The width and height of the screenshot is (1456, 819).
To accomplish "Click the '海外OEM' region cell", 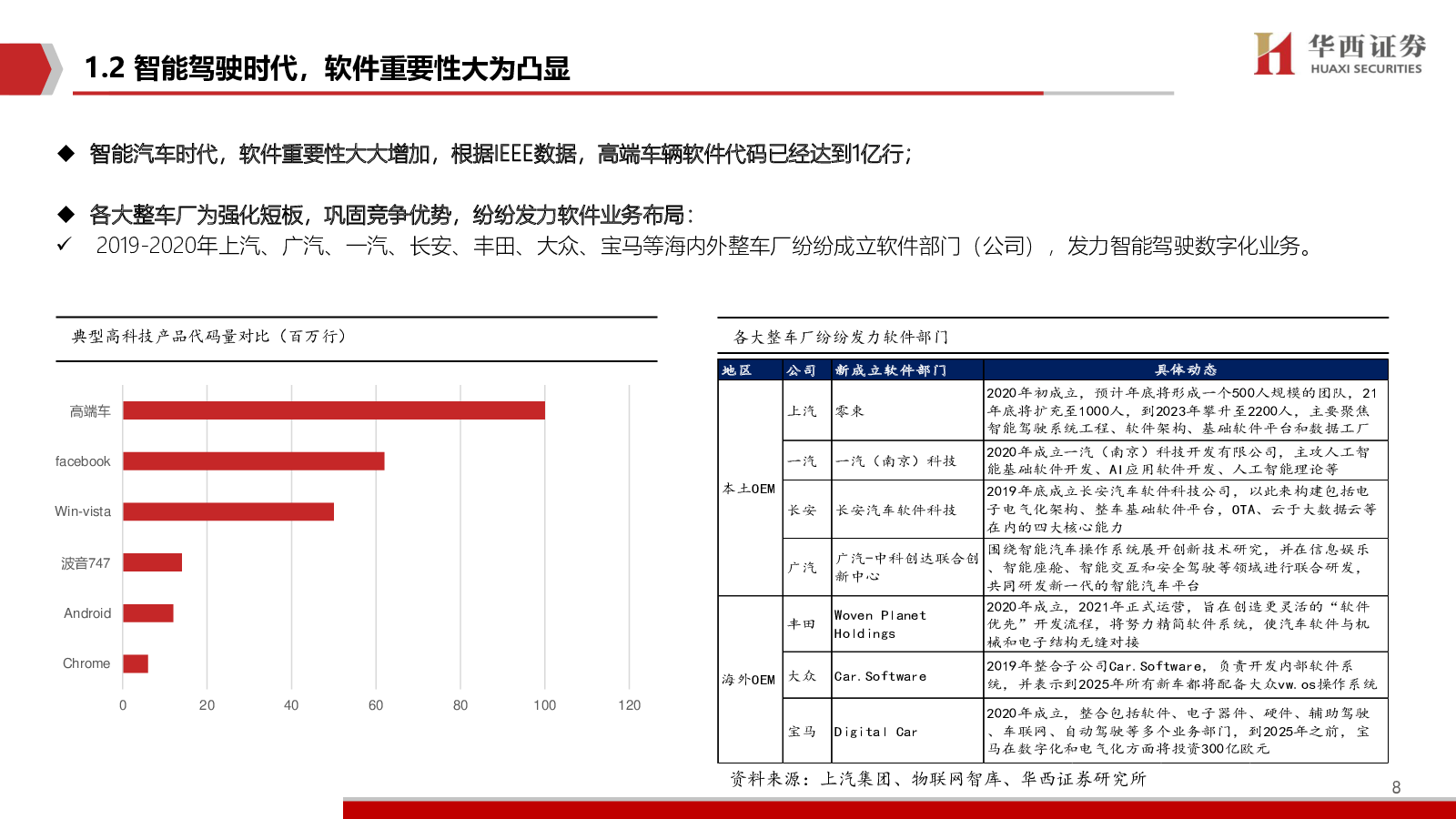I will [749, 680].
